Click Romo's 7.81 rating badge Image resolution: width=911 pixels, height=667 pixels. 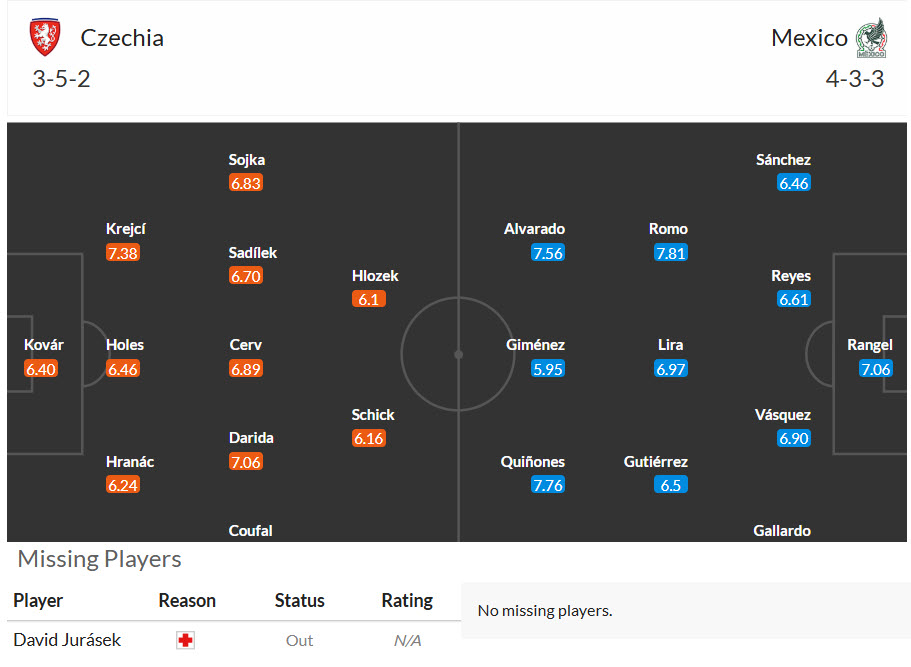coord(670,253)
